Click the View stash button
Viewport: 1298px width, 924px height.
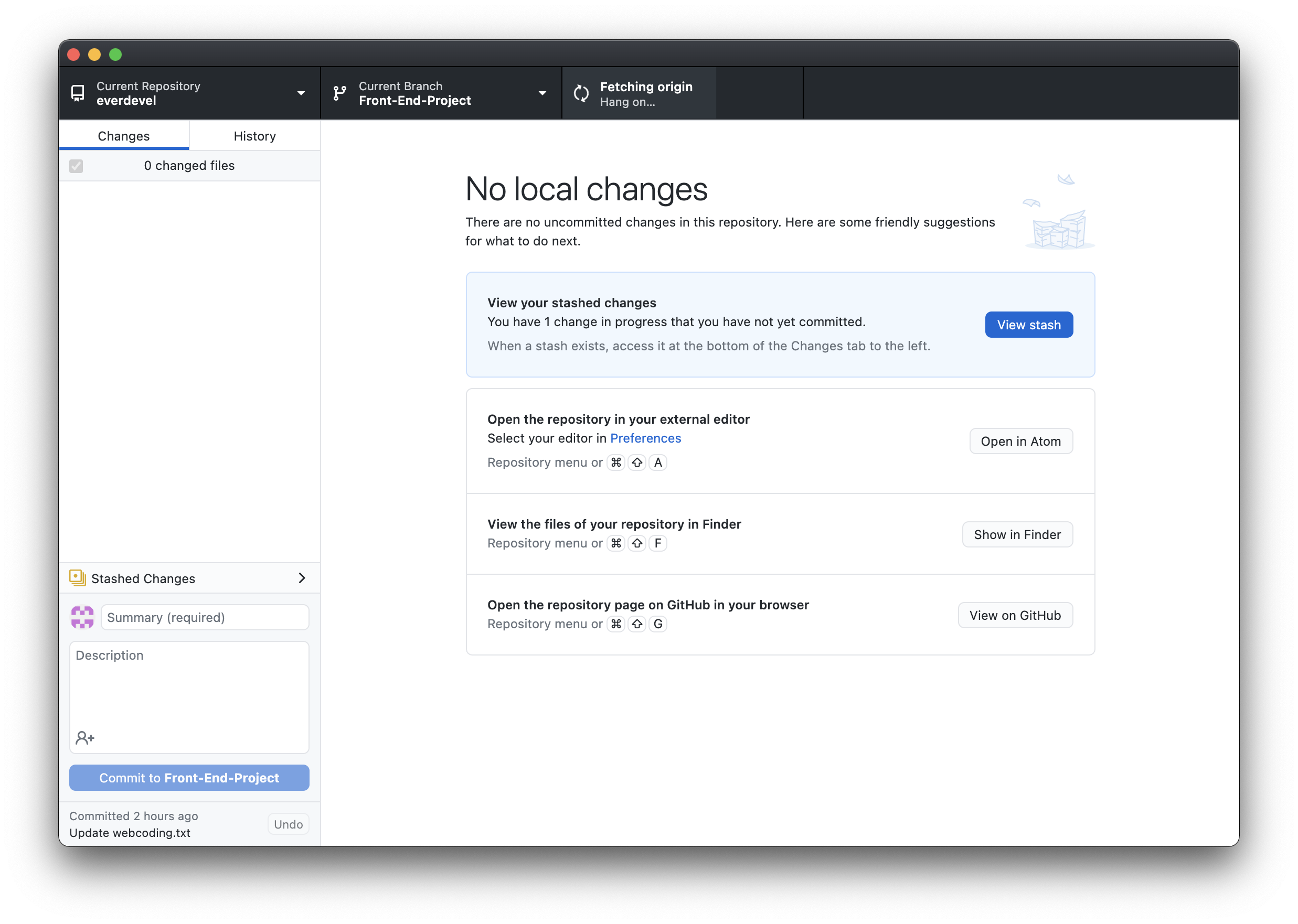pyautogui.click(x=1029, y=324)
